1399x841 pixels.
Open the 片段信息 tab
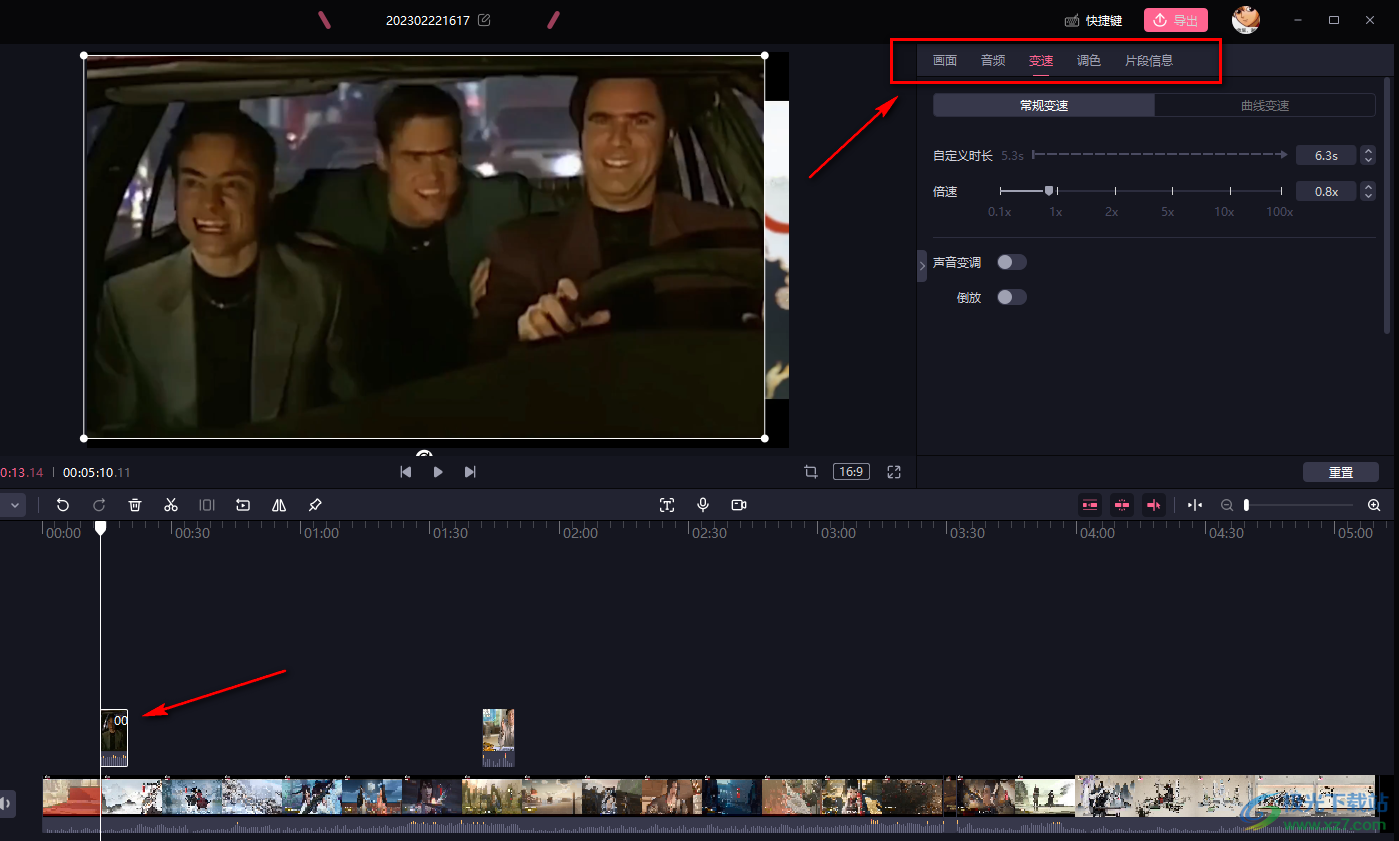click(x=1149, y=60)
